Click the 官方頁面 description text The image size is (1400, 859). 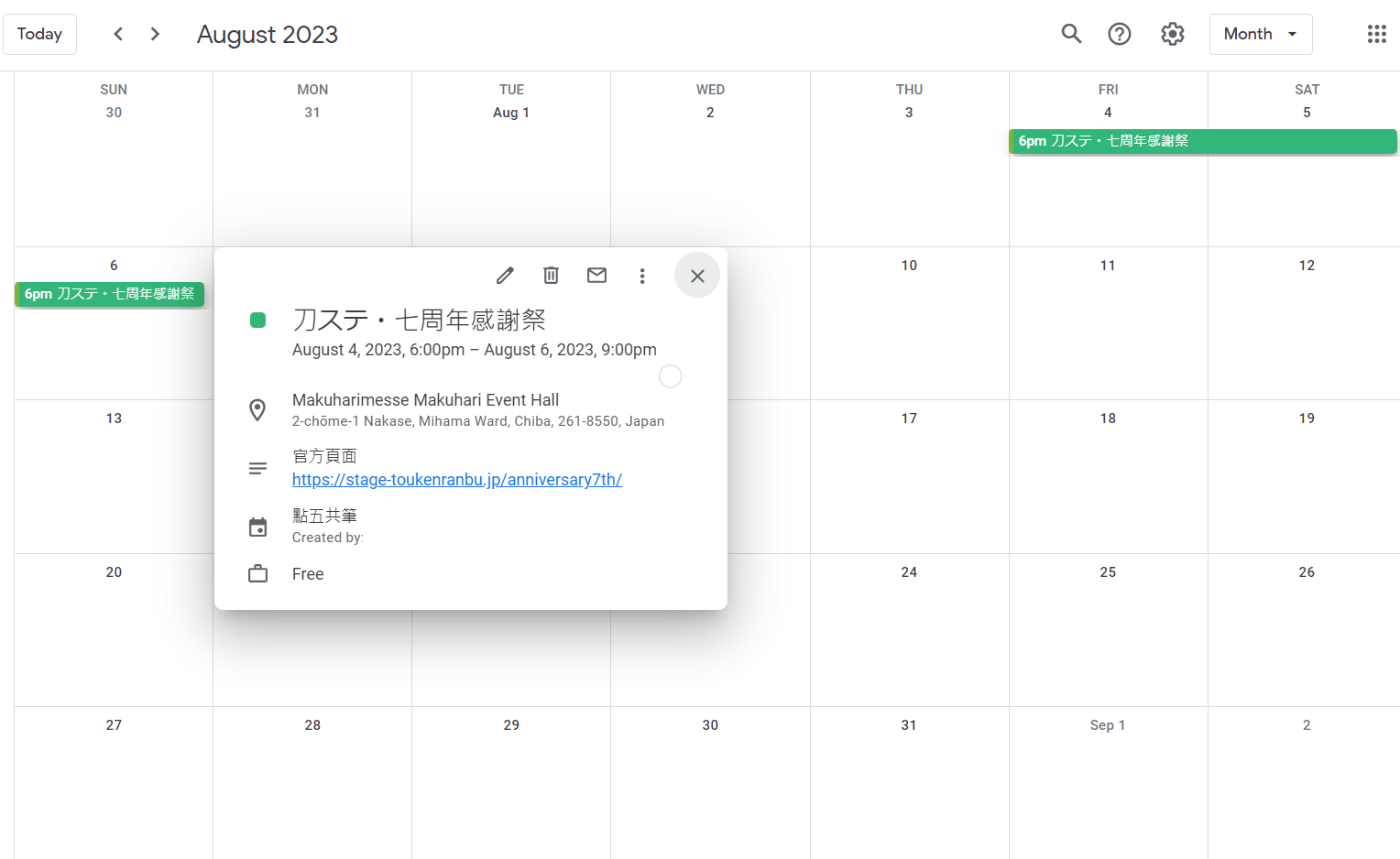click(x=324, y=456)
